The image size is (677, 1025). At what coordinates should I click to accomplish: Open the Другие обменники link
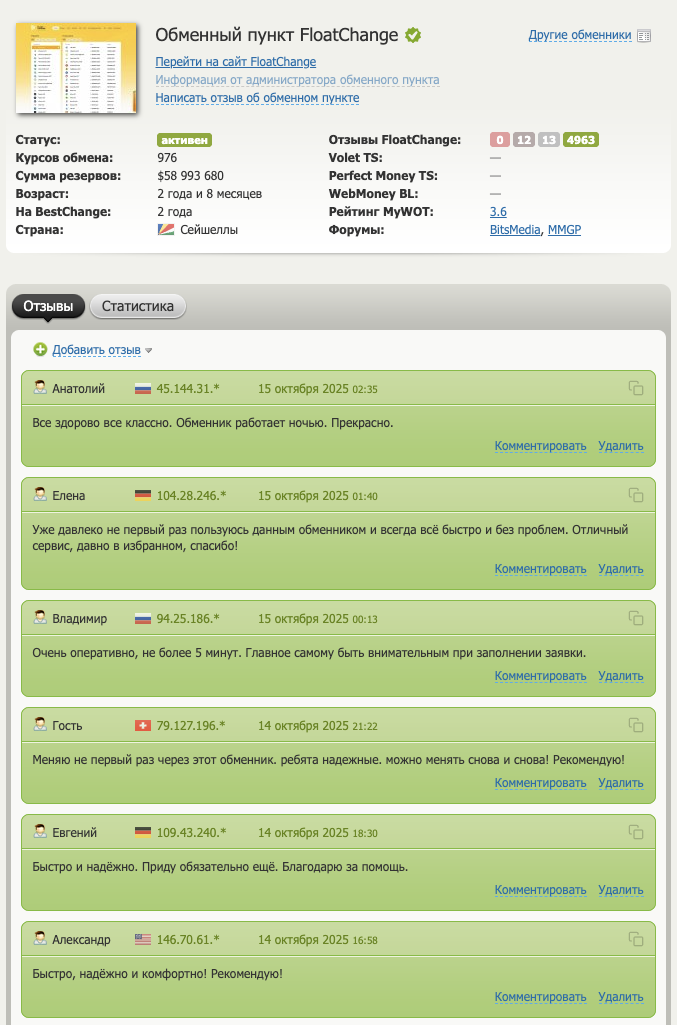point(580,35)
